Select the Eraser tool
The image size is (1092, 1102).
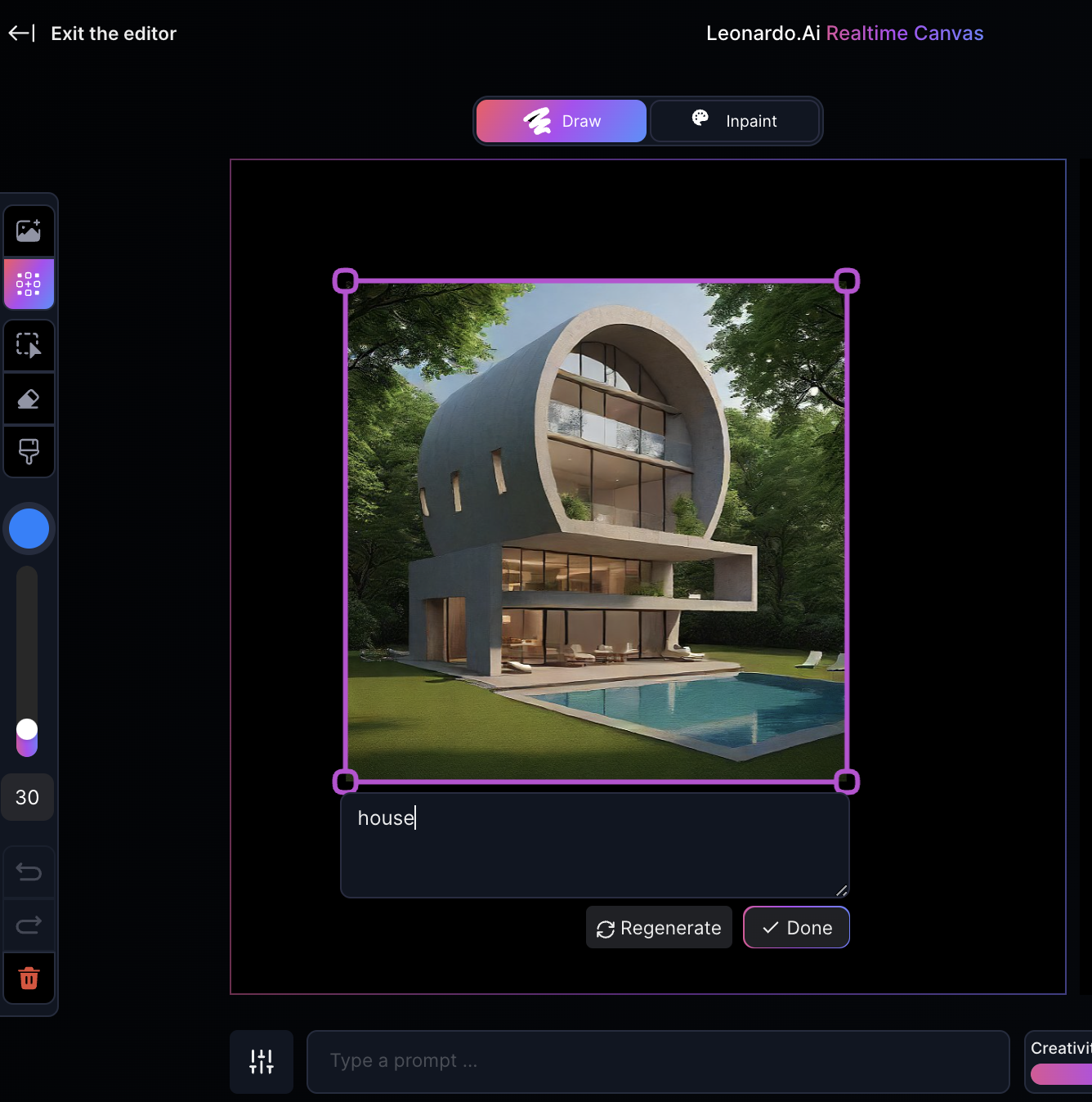pyautogui.click(x=29, y=399)
